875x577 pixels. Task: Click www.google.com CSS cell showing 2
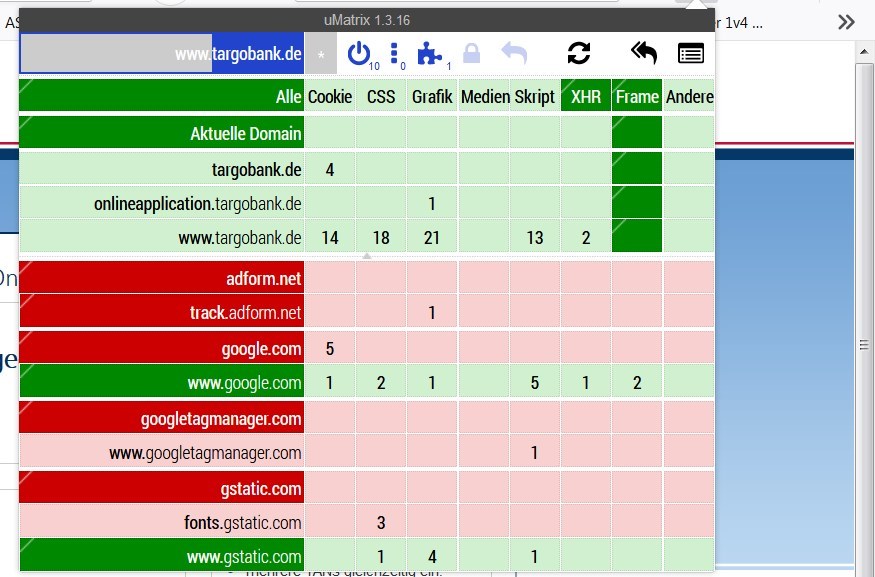[x=381, y=382]
